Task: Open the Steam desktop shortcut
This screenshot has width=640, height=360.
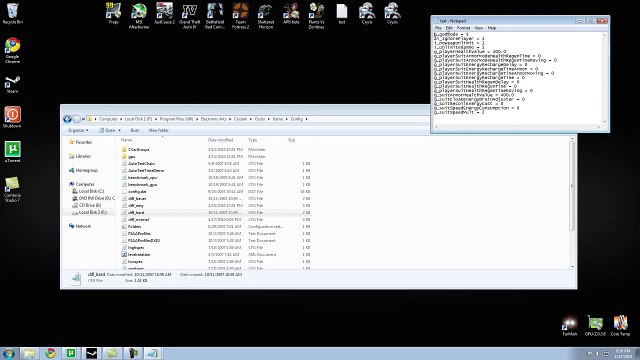Action: pos(12,84)
